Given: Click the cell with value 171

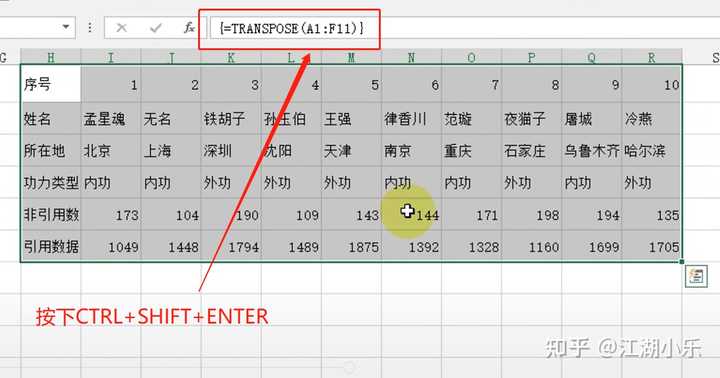Looking at the screenshot, I should 472,214.
